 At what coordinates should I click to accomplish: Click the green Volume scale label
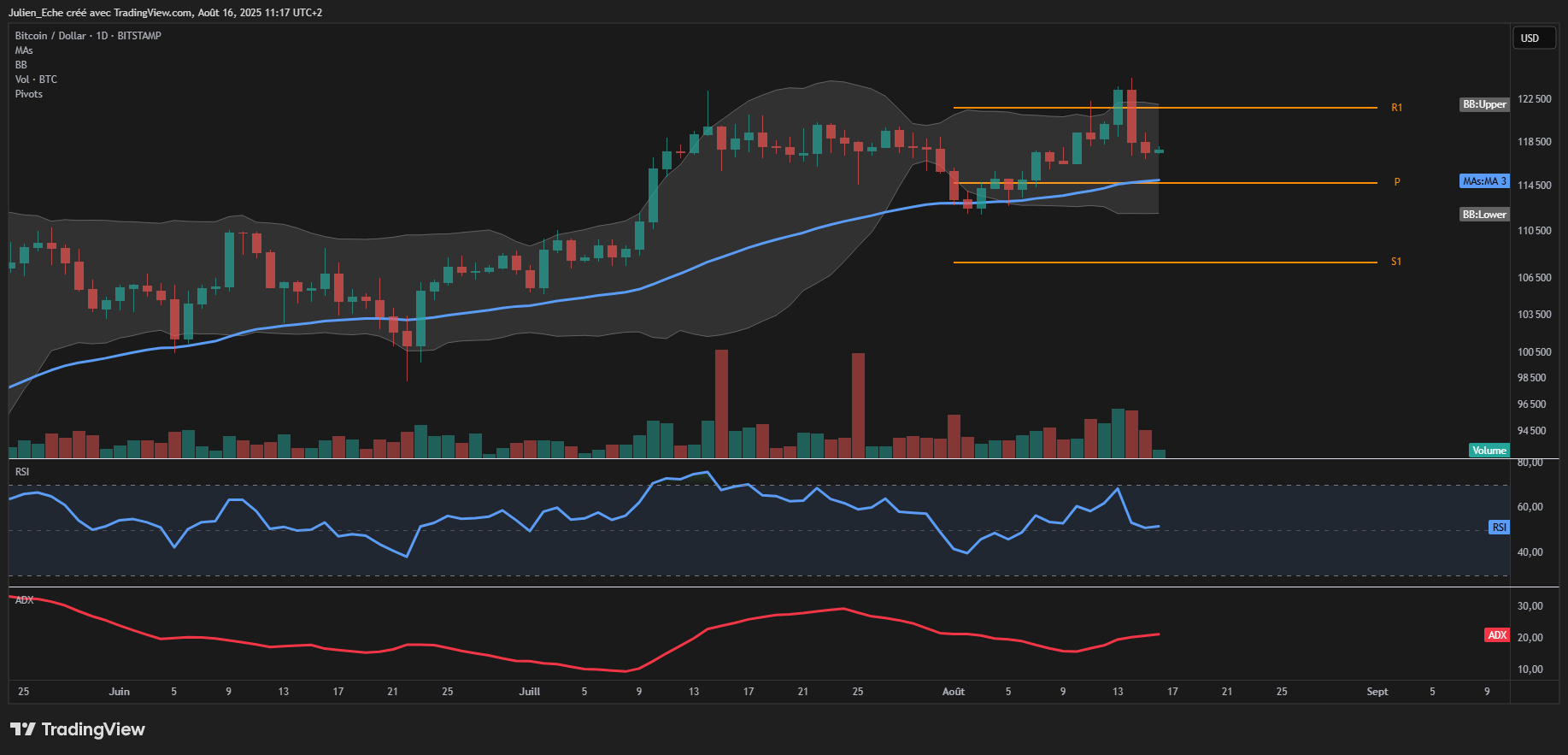(x=1489, y=451)
